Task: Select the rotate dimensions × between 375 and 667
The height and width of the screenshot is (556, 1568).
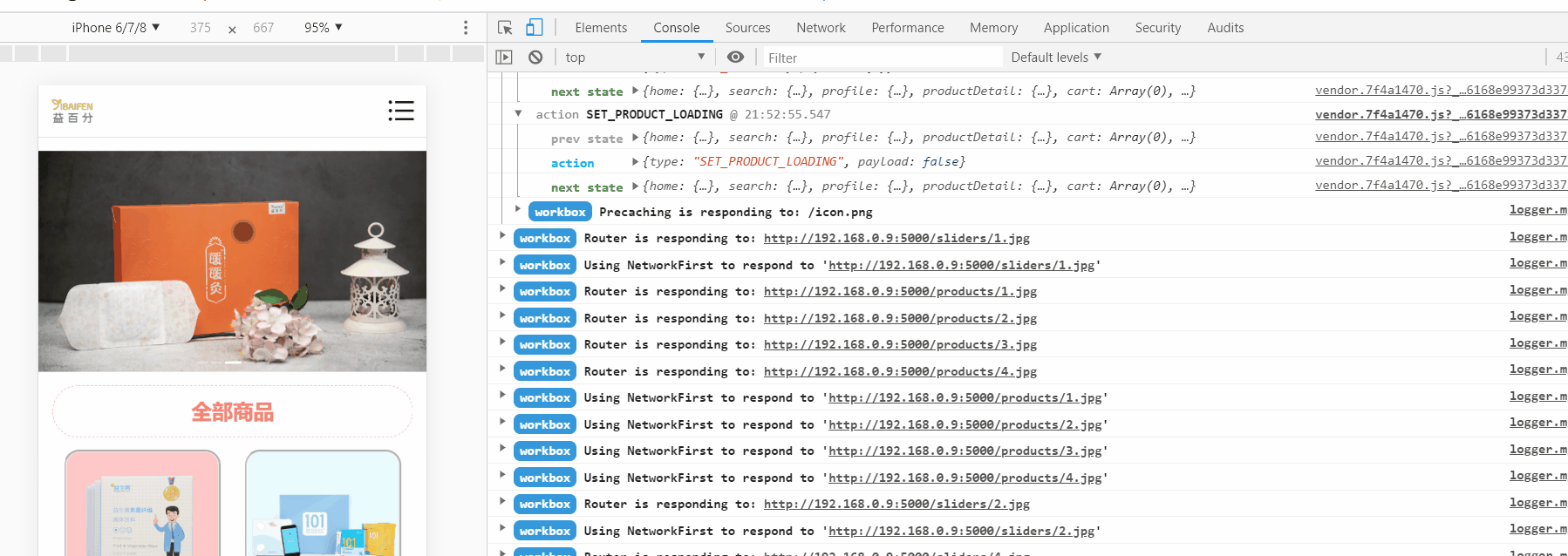Action: tap(232, 29)
